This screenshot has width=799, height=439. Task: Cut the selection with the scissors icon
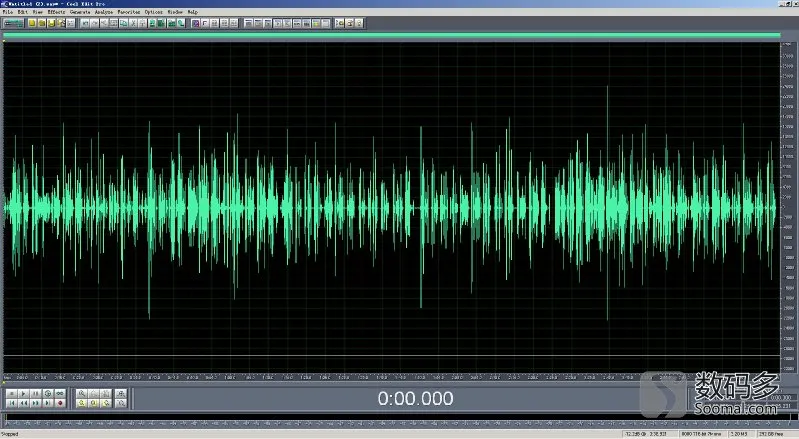tap(134, 23)
